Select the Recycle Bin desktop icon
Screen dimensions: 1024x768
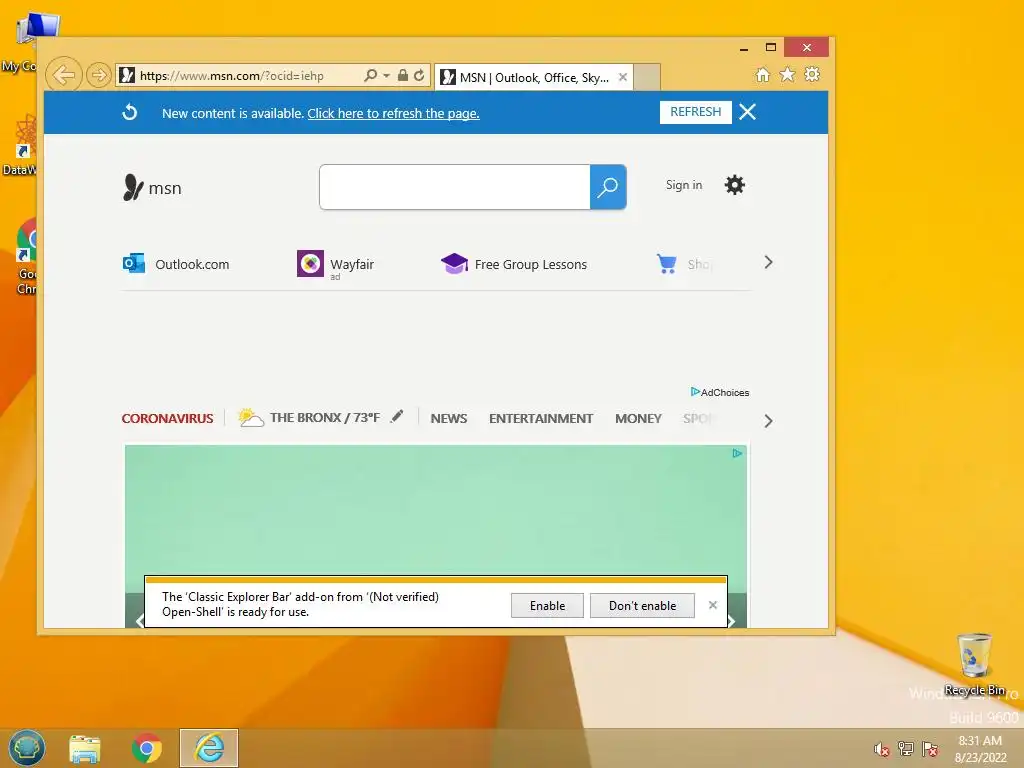(x=974, y=664)
